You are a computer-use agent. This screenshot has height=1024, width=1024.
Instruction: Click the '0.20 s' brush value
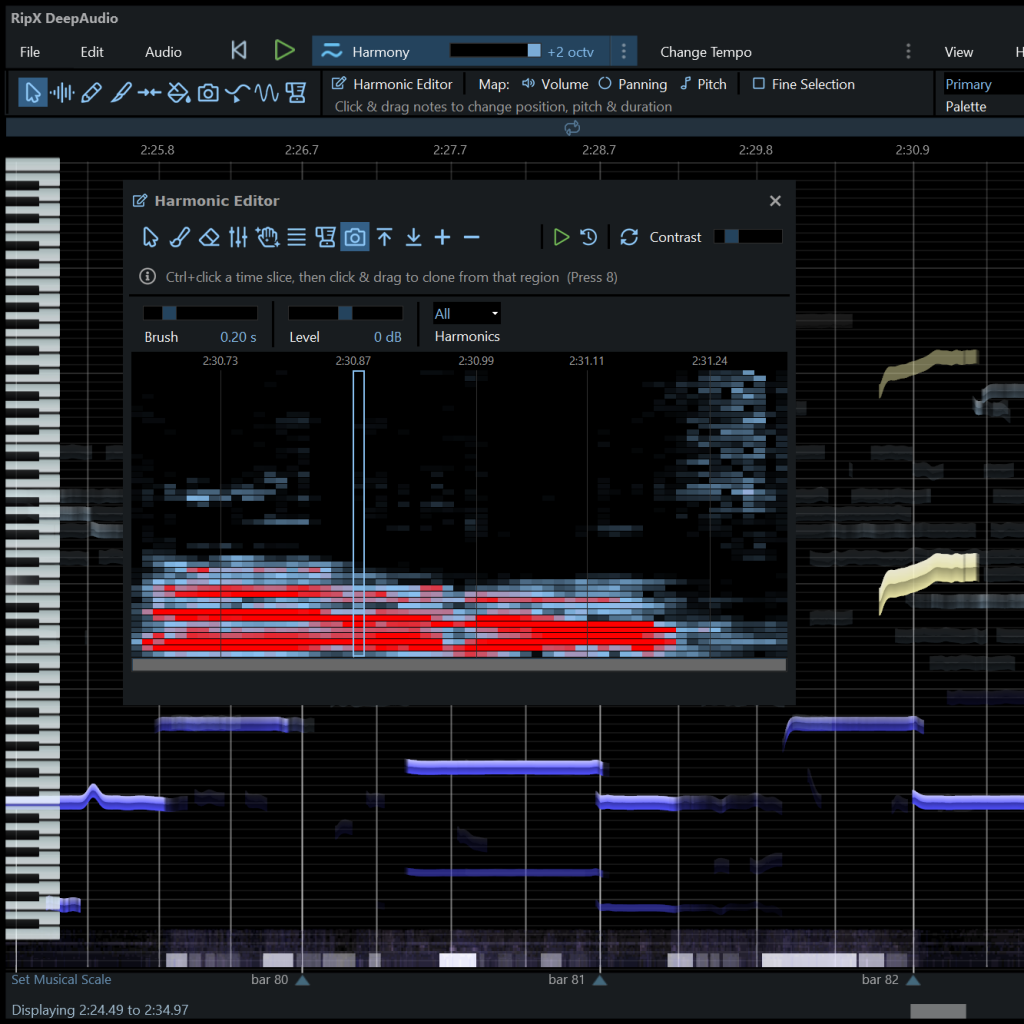(x=238, y=337)
